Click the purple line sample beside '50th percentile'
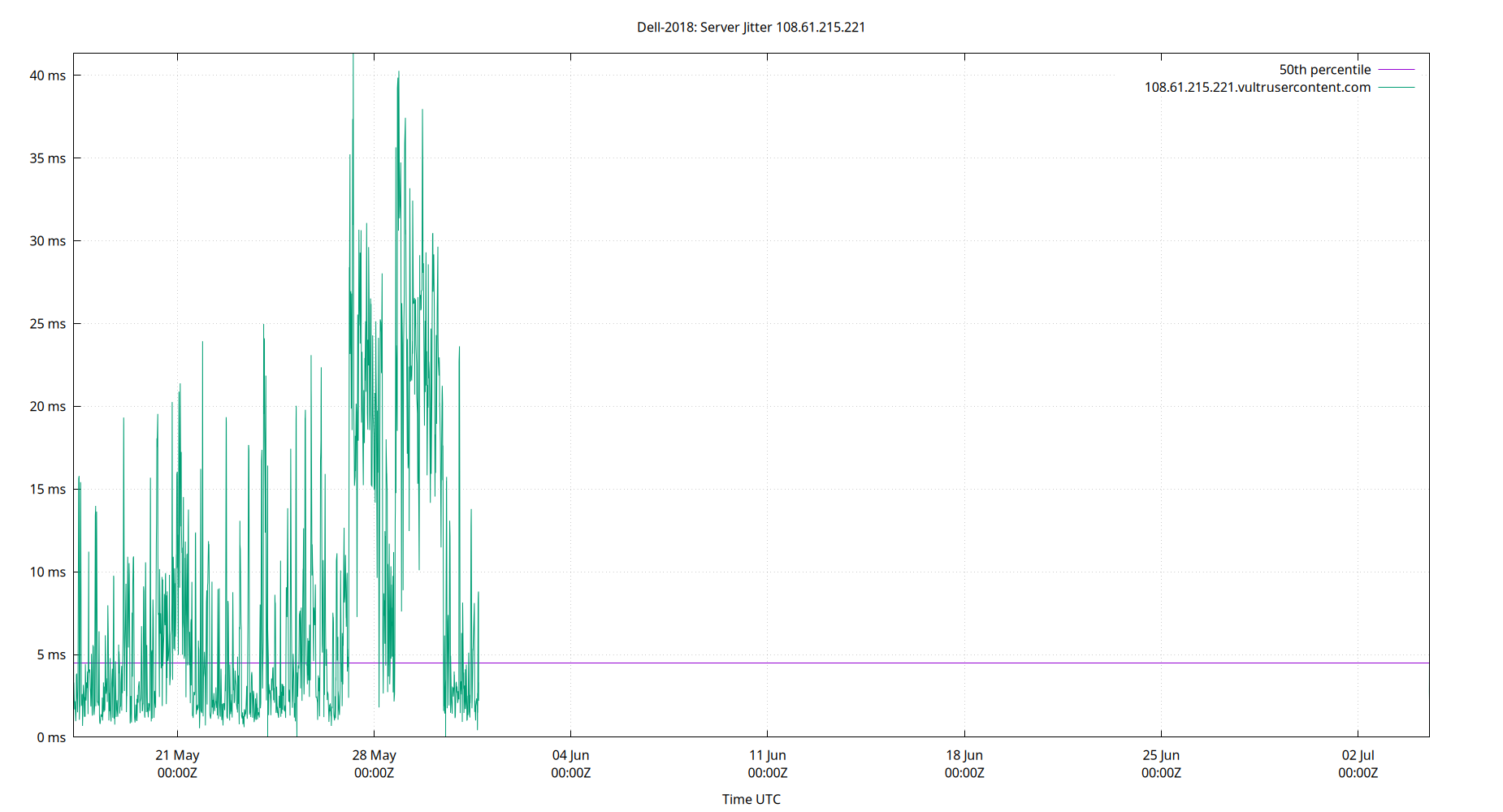This screenshot has height=812, width=1503. pos(1397,70)
